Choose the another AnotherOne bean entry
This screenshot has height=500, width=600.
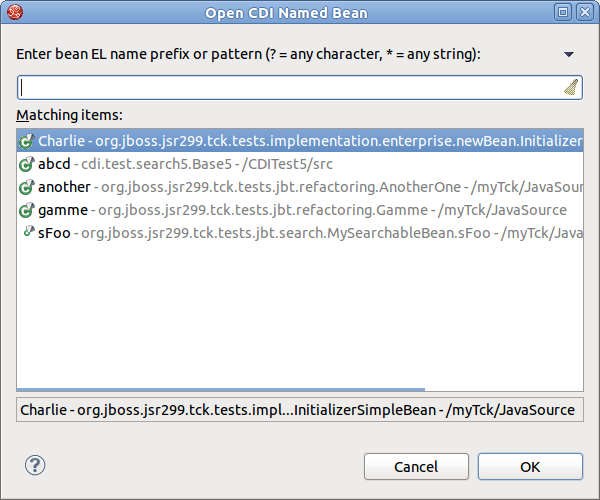[x=300, y=187]
